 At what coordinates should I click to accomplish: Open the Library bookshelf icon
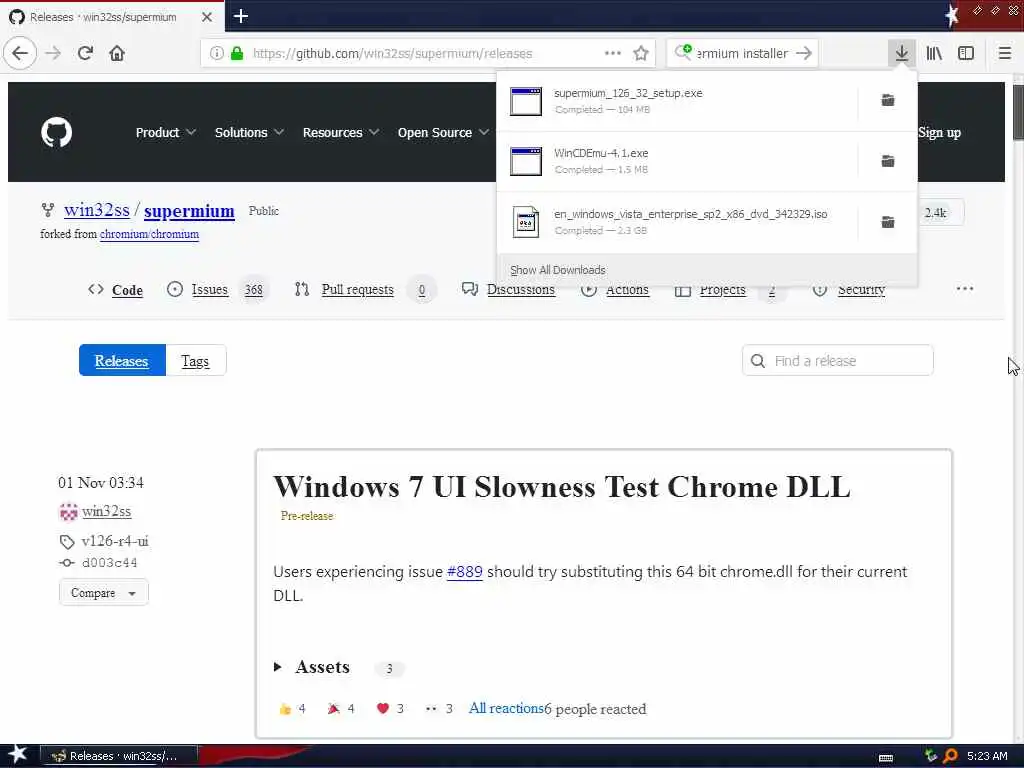[x=934, y=53]
